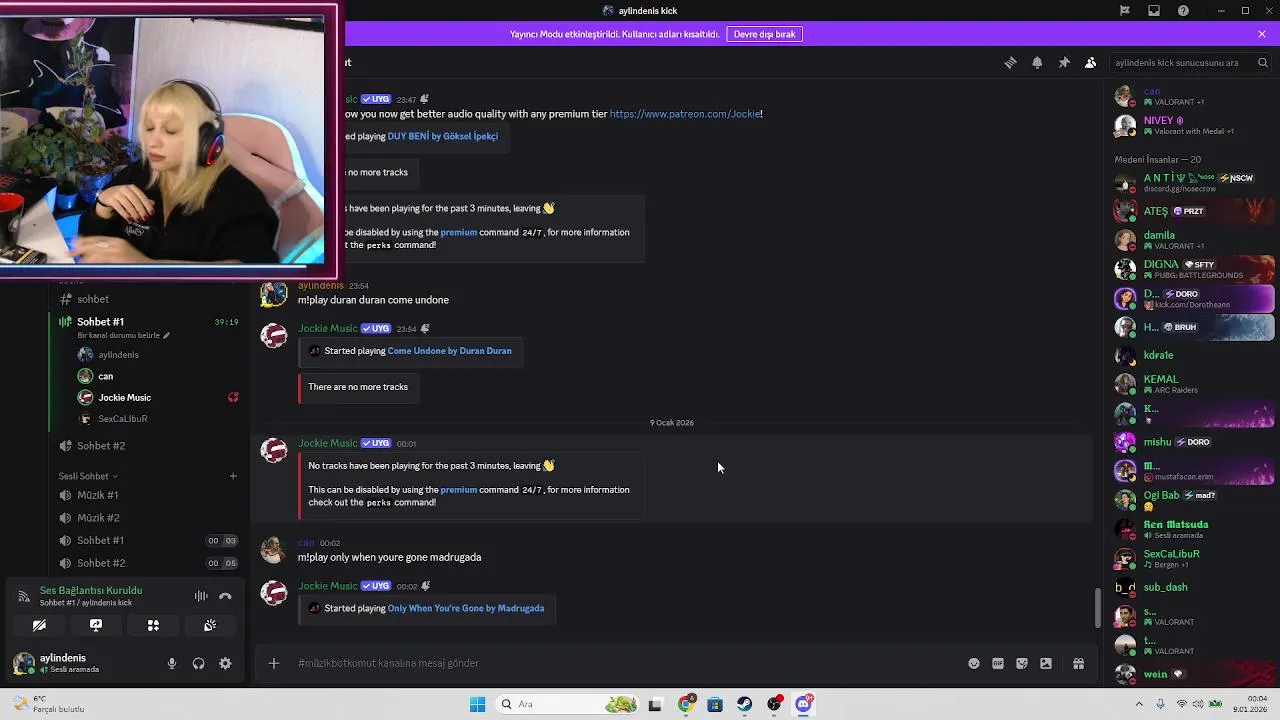
Task: Open GIF picker in message bar
Action: coord(998,663)
